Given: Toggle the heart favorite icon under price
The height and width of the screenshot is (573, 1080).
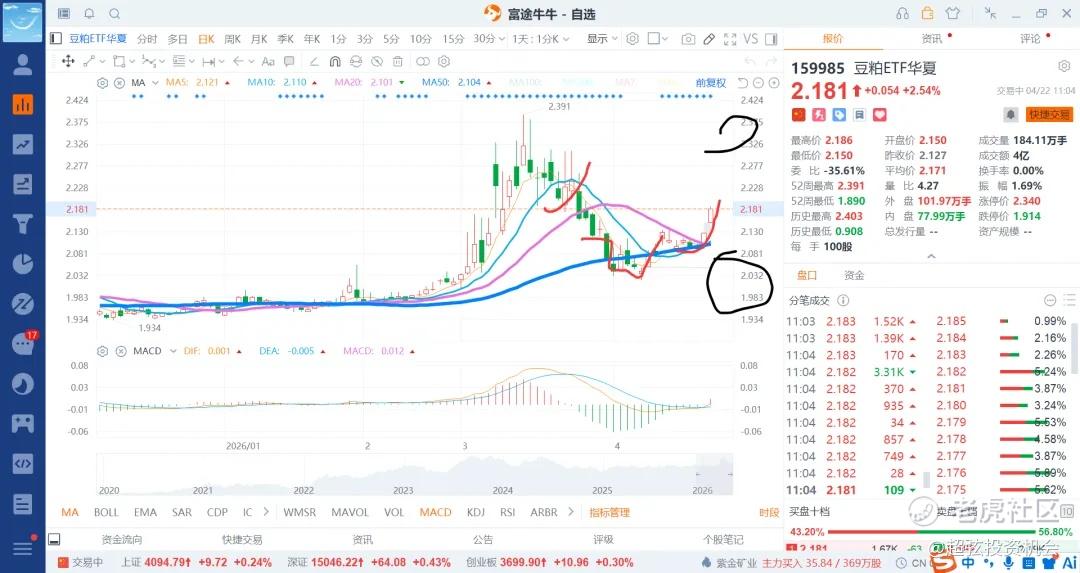Looking at the screenshot, I should (x=880, y=114).
